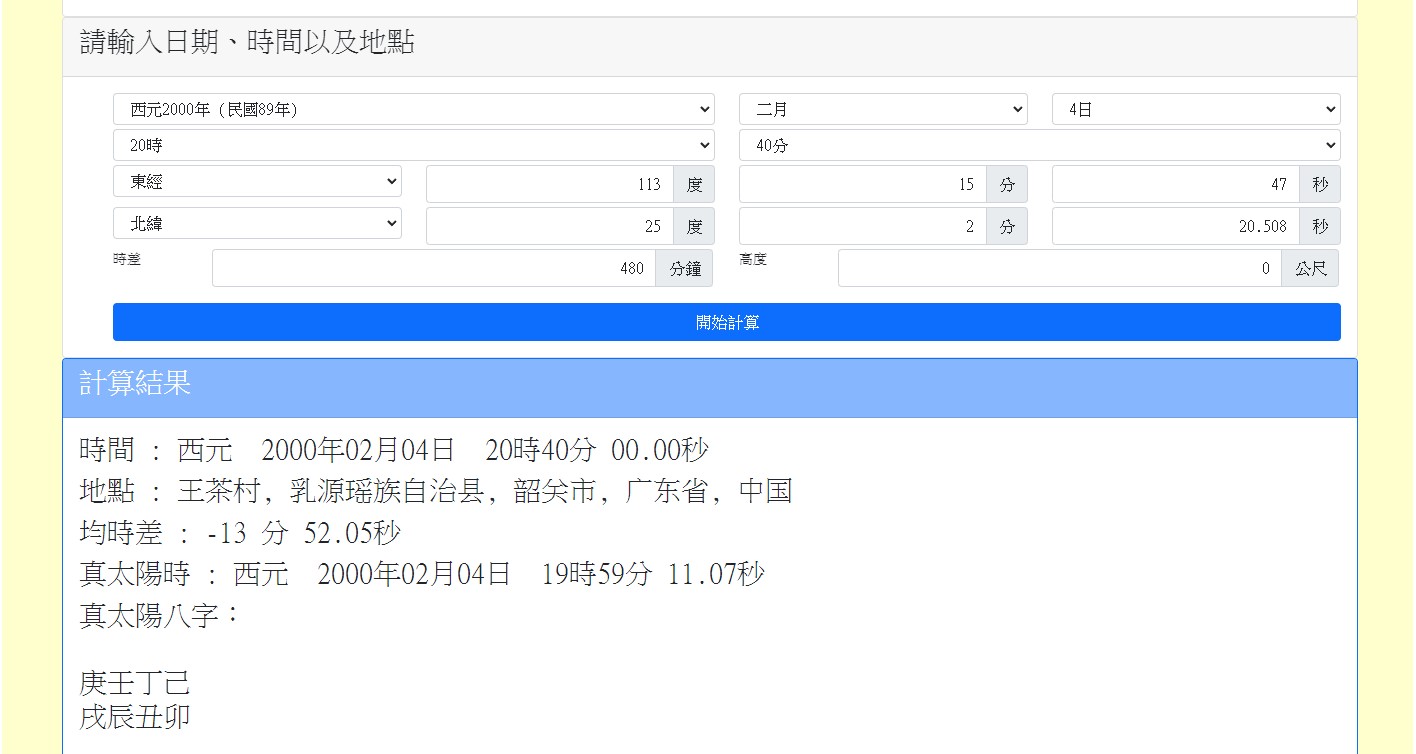Open the day dropdown showing 4日

1195,110
